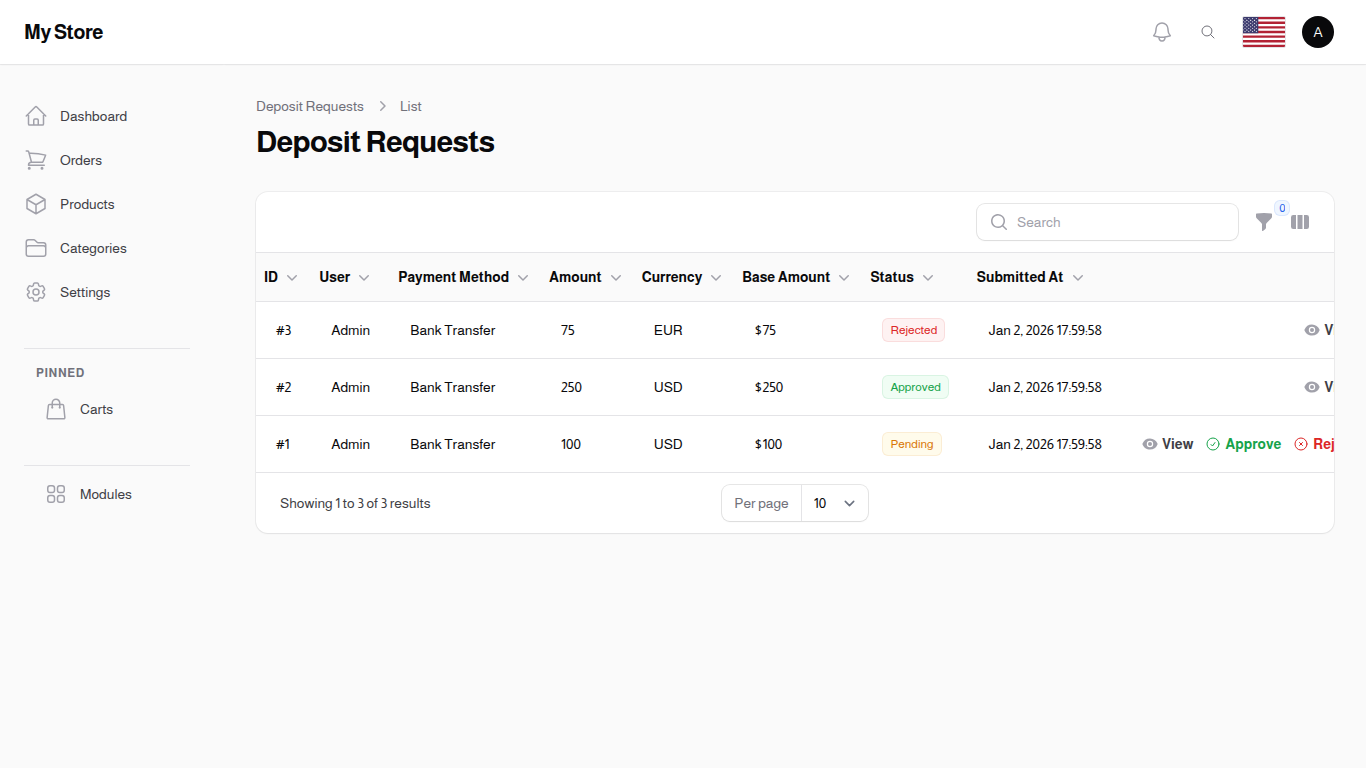This screenshot has width=1366, height=768.
Task: Open the filter panel icon
Action: 1264,222
